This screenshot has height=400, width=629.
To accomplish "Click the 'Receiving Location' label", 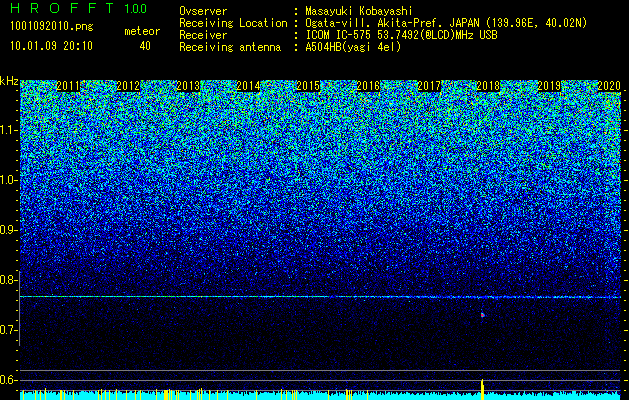I will click(233, 23).
